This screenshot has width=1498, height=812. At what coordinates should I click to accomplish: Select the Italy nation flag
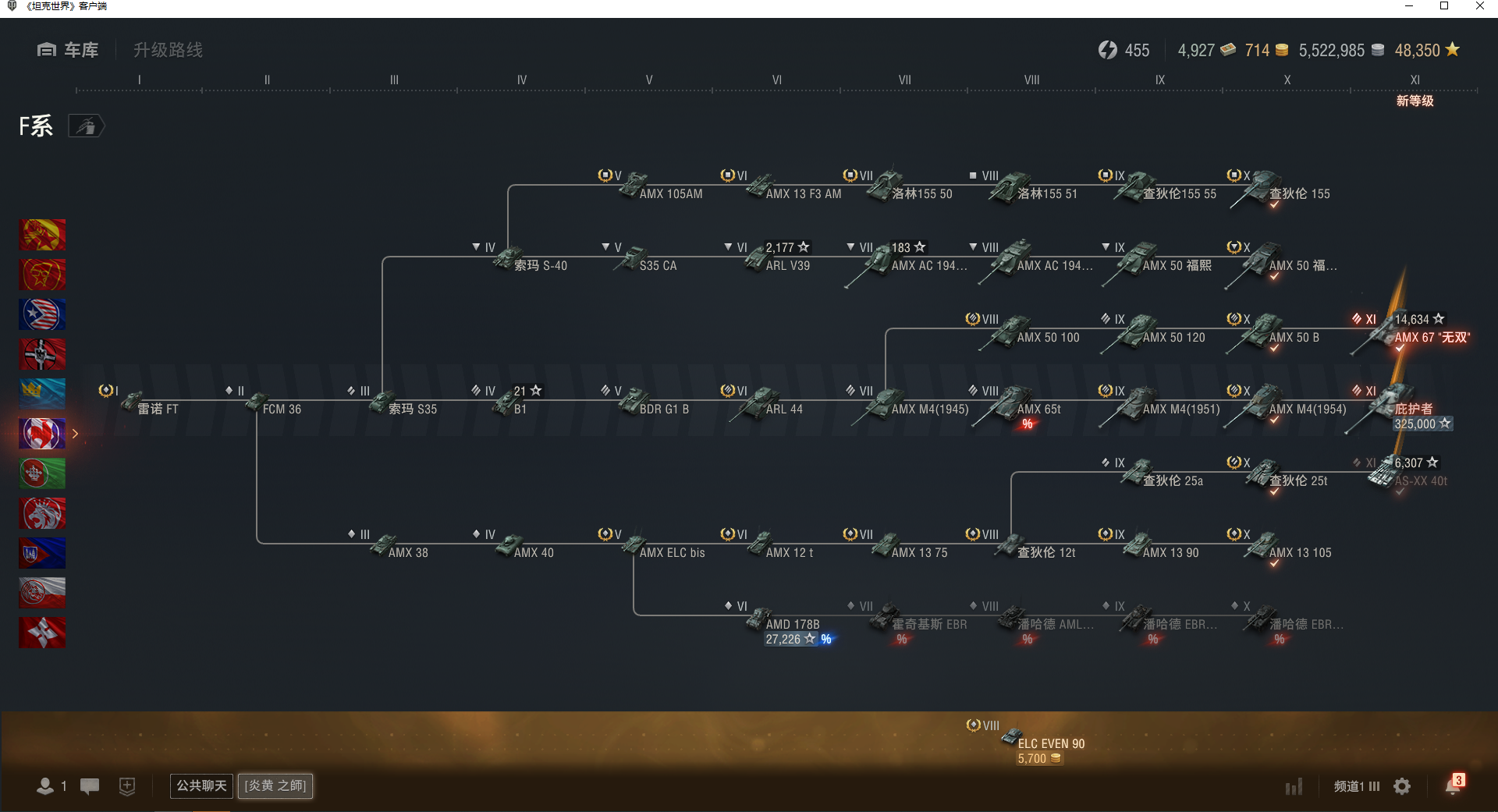pyautogui.click(x=42, y=473)
